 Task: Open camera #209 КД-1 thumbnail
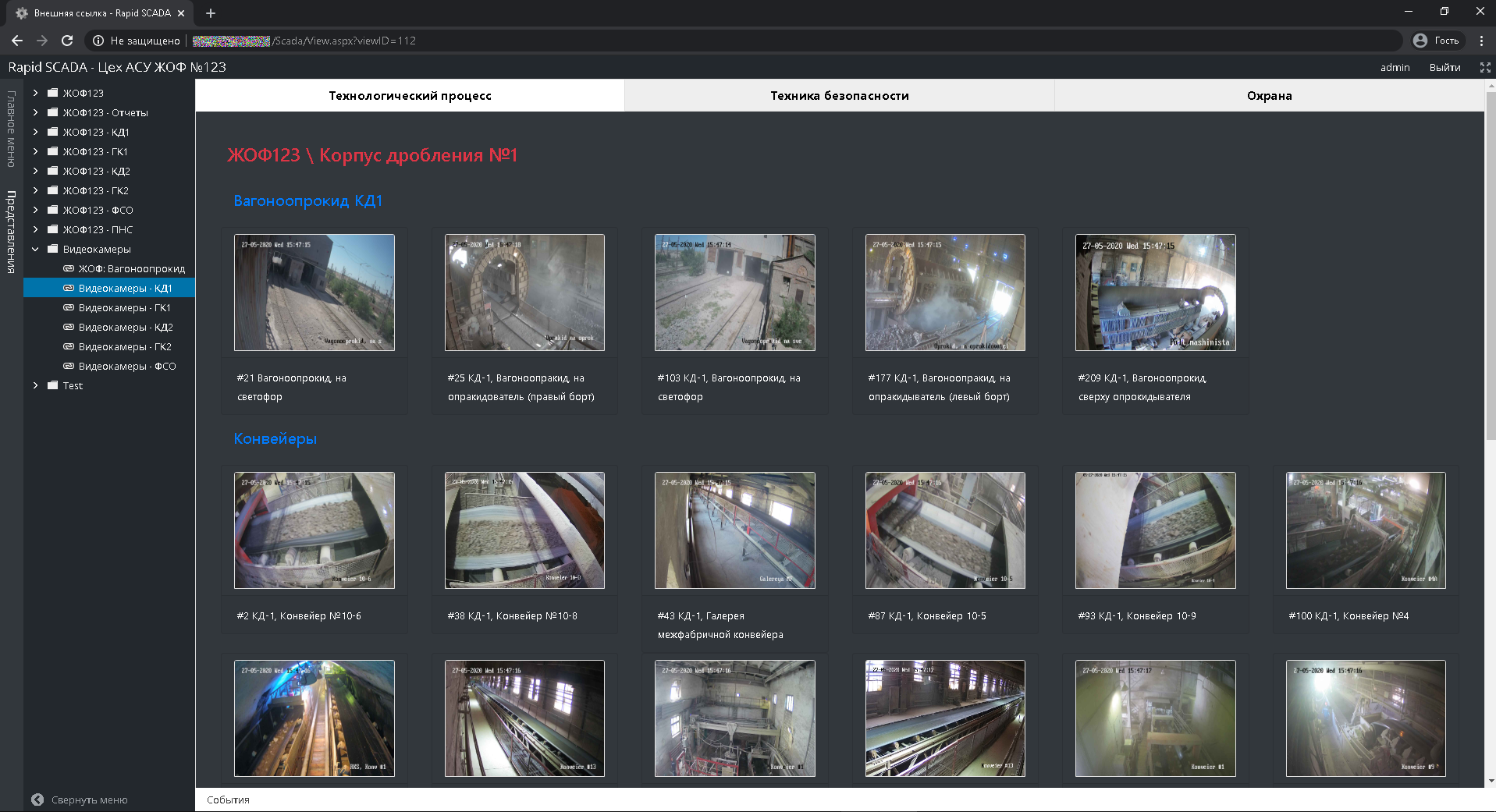point(1156,293)
